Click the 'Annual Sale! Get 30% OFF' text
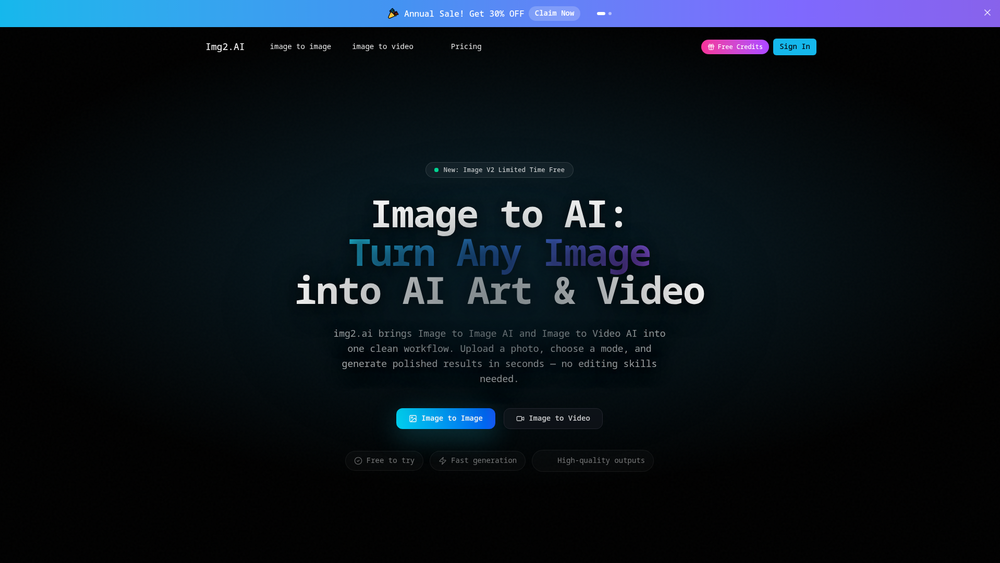The image size is (1000, 563). [x=464, y=13]
